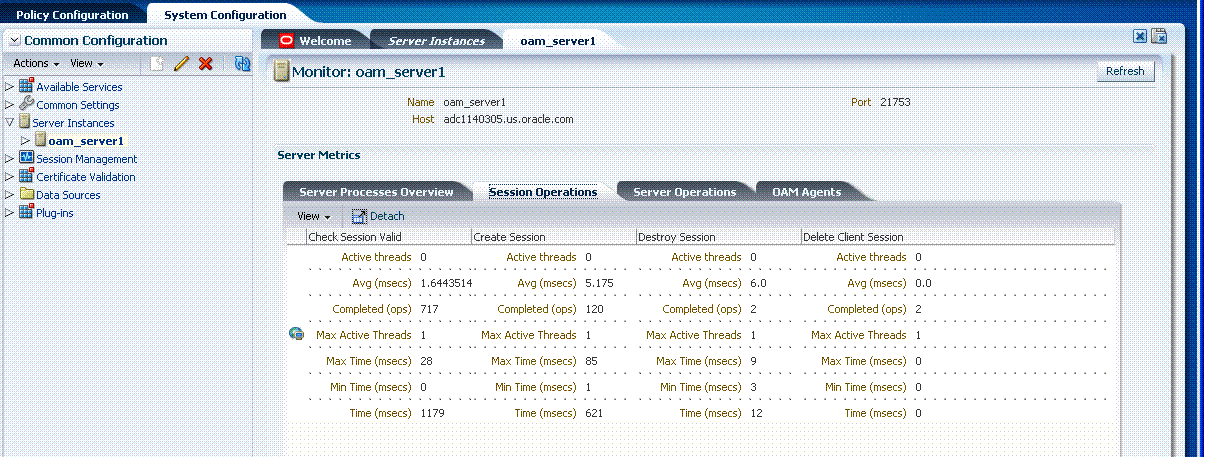
Task: Expand the Common Settings node
Action: pos(10,105)
